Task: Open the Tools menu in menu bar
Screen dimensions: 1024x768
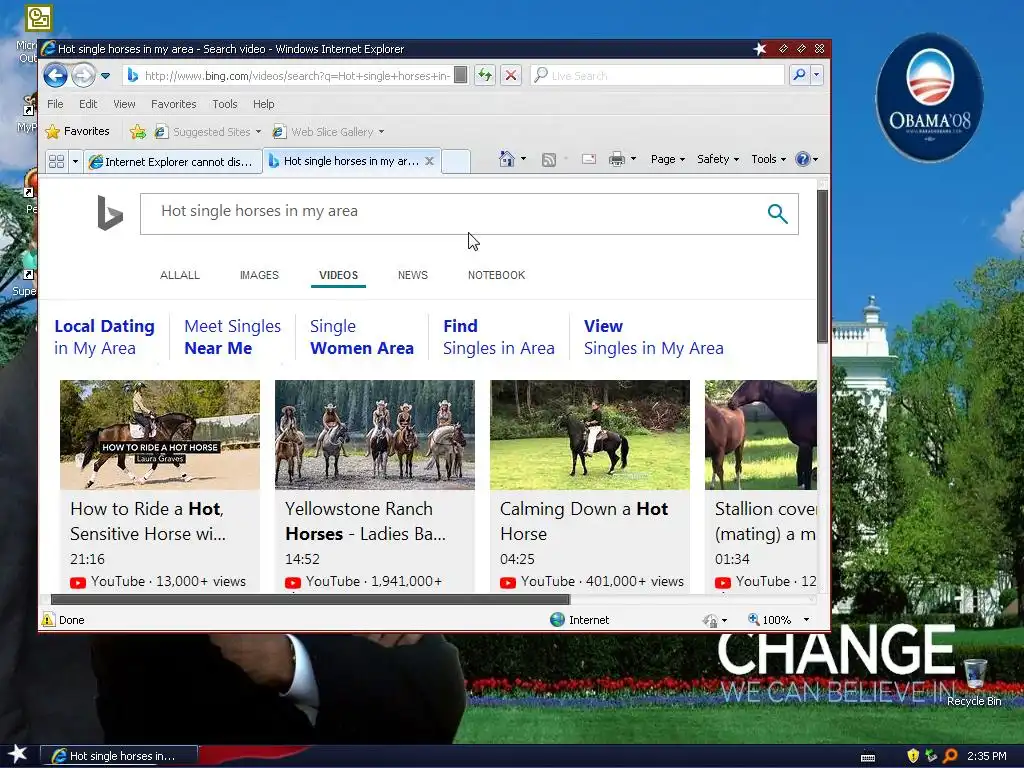Action: click(225, 104)
